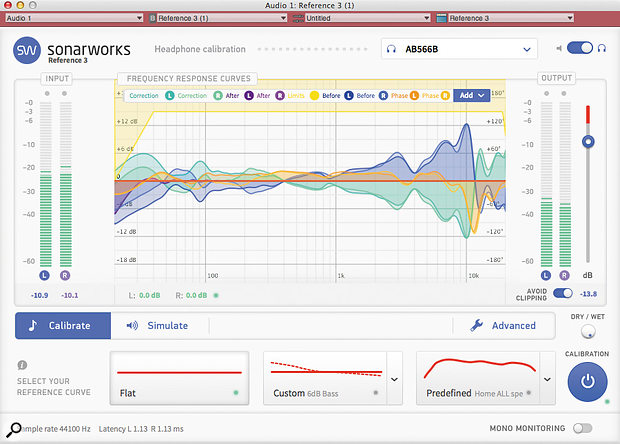
Task: Click the left input level meter bar
Action: coord(46,184)
